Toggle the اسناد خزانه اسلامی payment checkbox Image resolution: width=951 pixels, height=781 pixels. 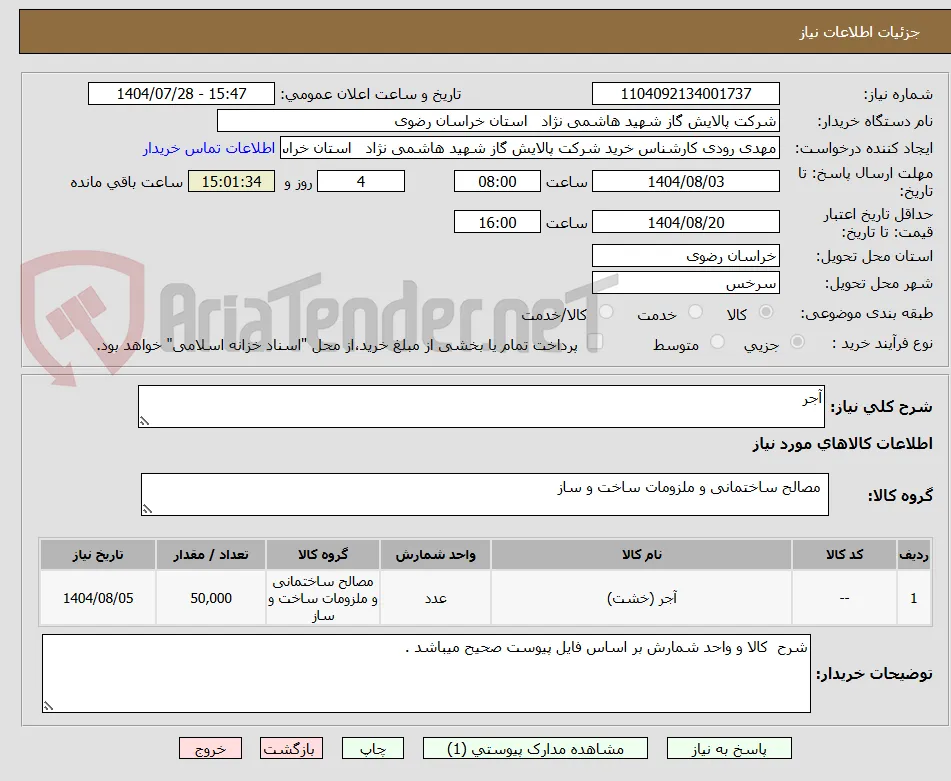pos(595,342)
